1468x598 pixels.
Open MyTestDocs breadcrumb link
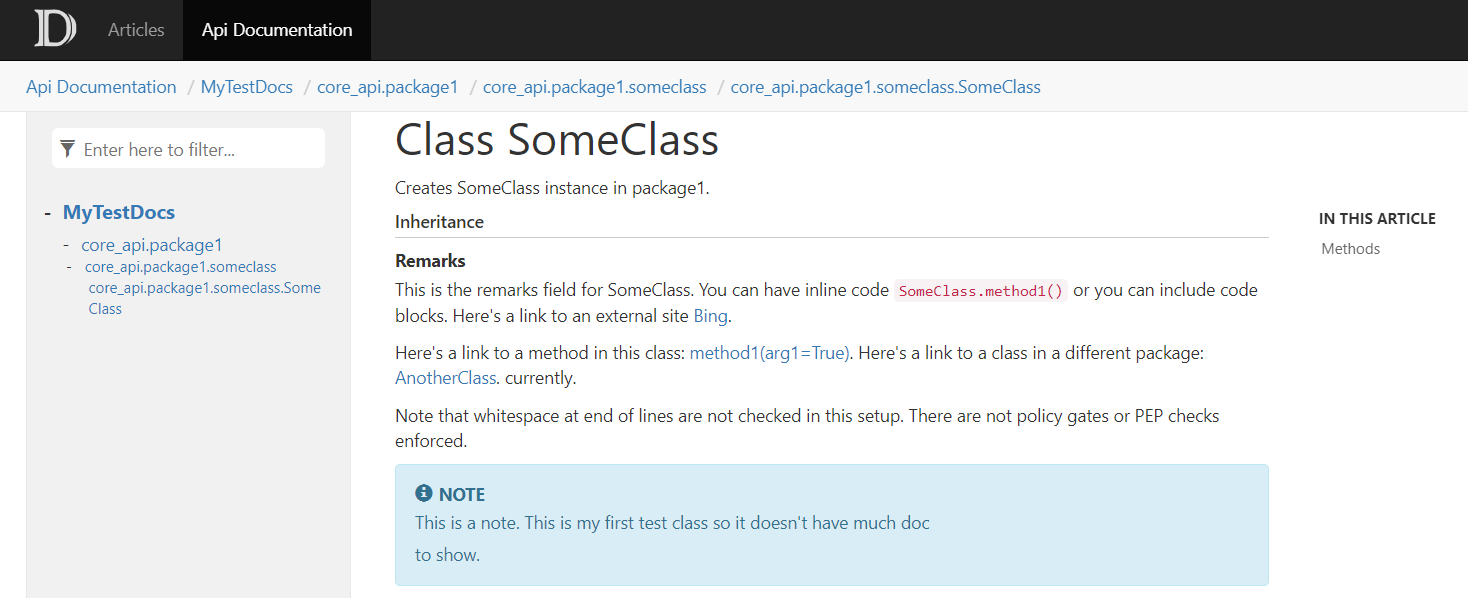247,87
